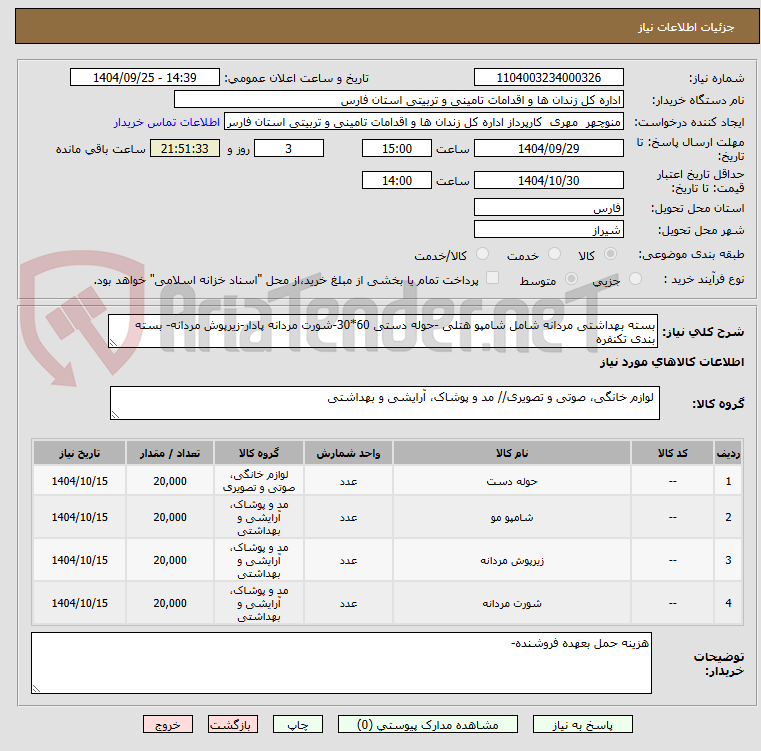
Task: Click the توضیحات خریدار text area
Action: (341, 663)
